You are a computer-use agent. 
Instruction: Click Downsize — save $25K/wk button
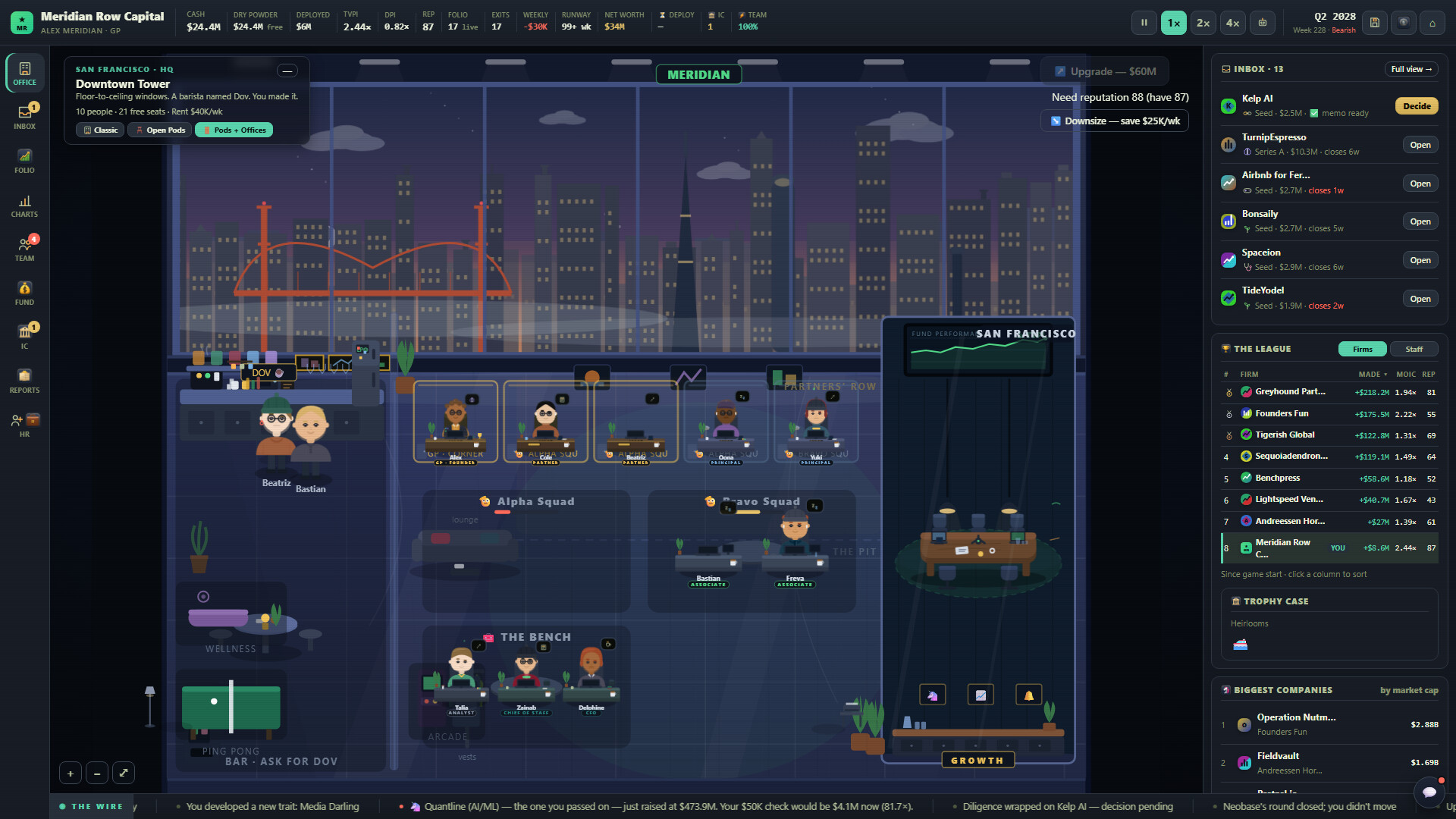click(1115, 121)
